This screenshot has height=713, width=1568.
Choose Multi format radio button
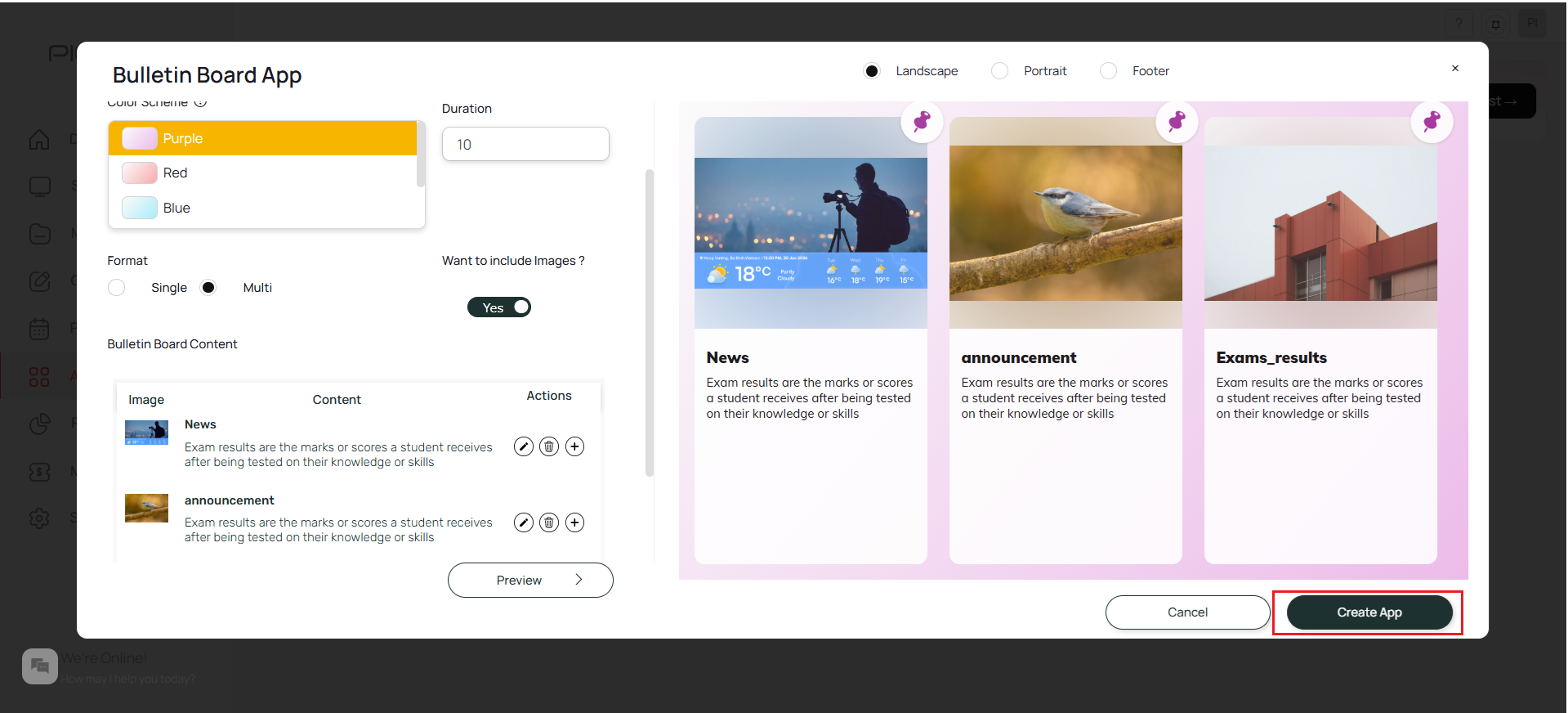[x=208, y=288]
